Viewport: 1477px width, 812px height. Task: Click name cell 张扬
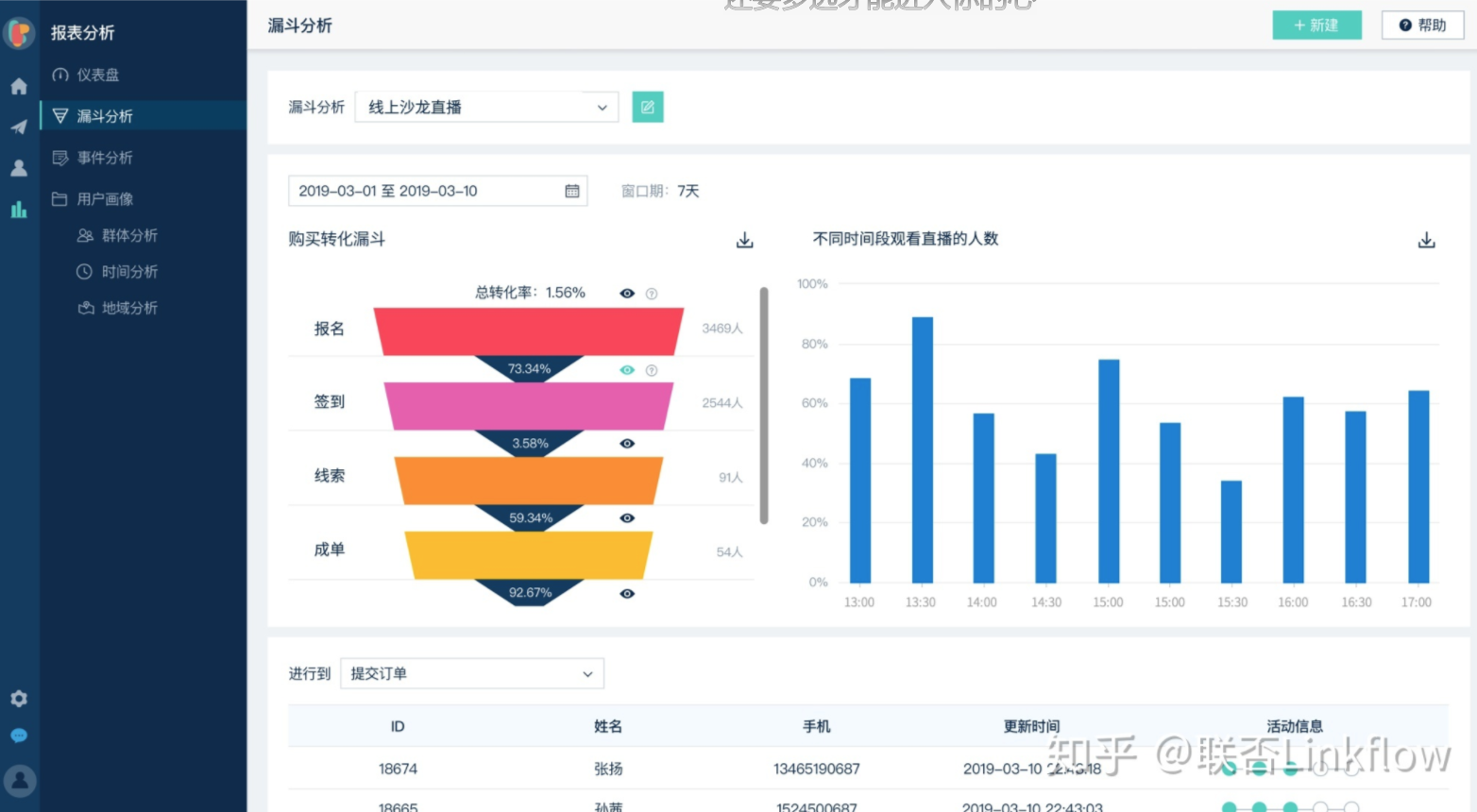tap(608, 770)
